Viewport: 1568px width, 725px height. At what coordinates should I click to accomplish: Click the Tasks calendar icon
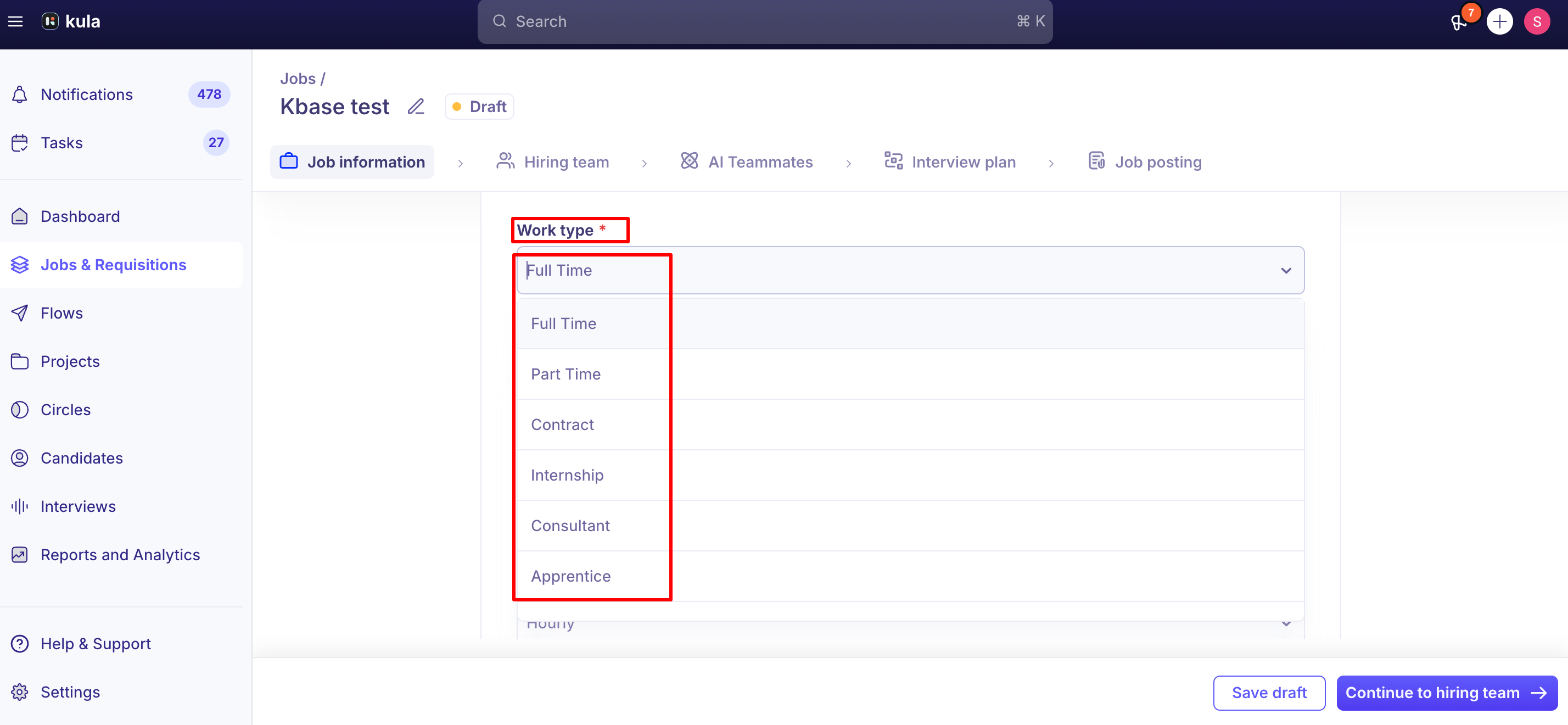[x=19, y=143]
